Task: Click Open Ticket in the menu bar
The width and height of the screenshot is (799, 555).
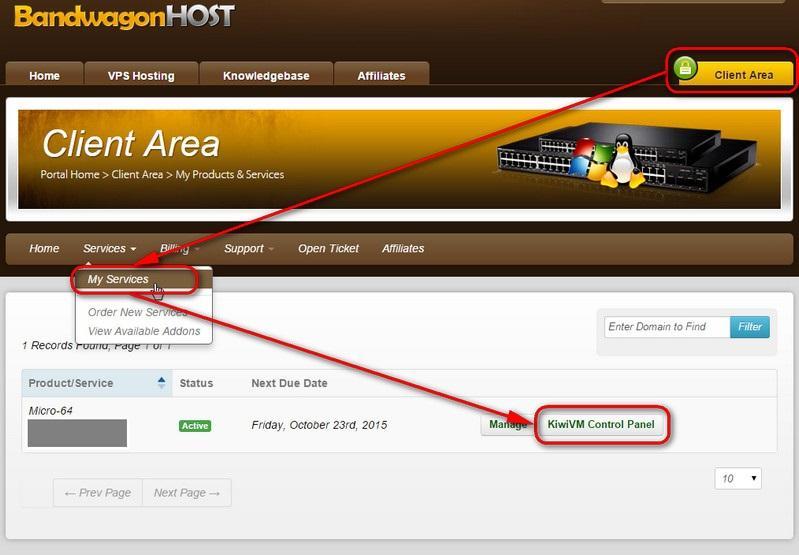Action: (x=328, y=248)
